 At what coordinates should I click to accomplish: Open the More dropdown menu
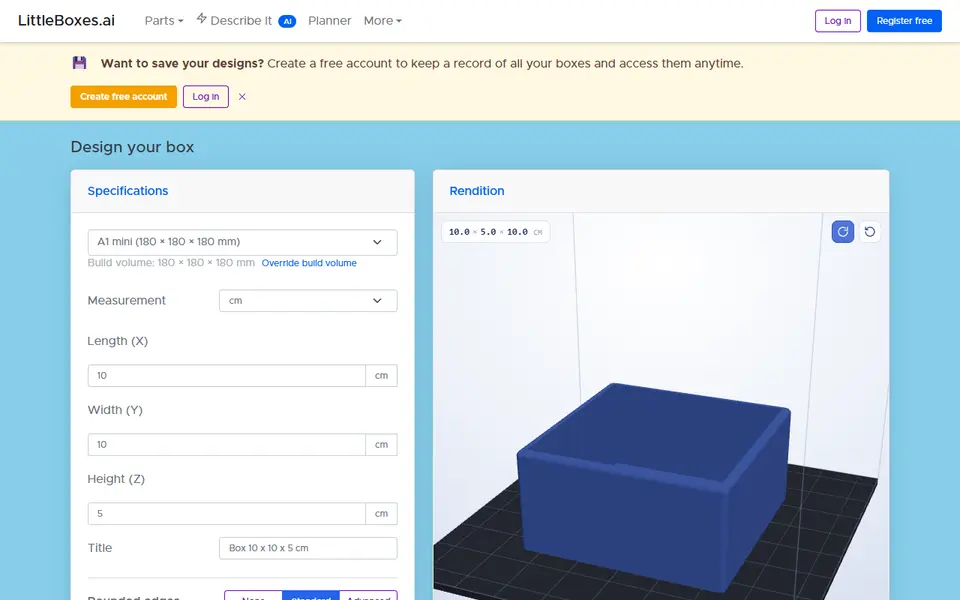click(383, 21)
